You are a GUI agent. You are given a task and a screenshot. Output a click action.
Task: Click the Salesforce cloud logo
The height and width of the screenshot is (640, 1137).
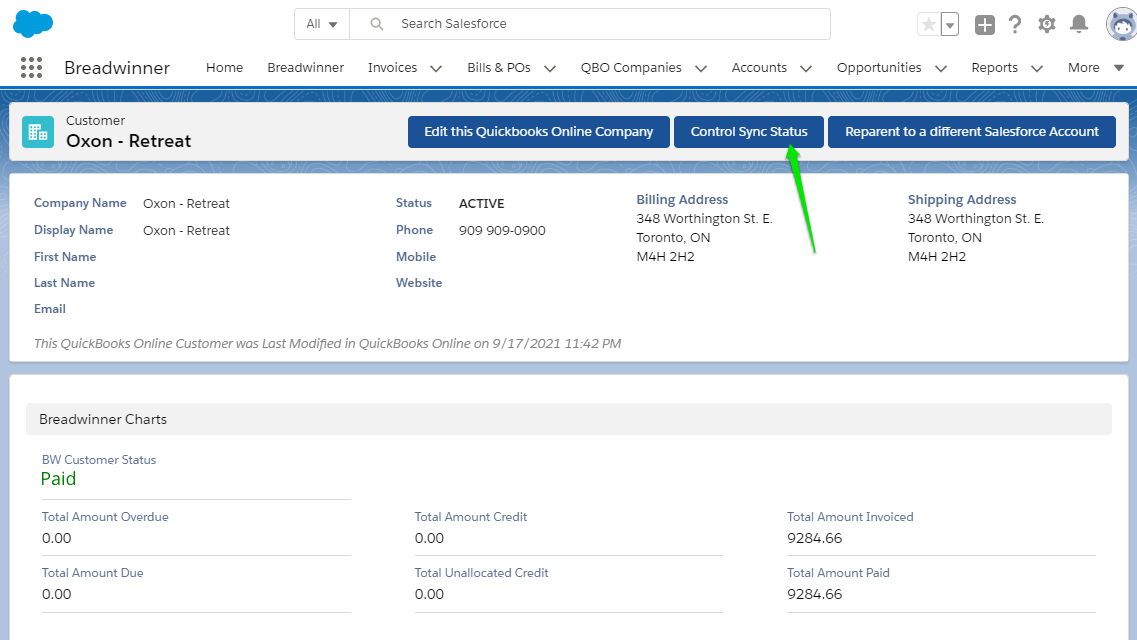[x=33, y=24]
